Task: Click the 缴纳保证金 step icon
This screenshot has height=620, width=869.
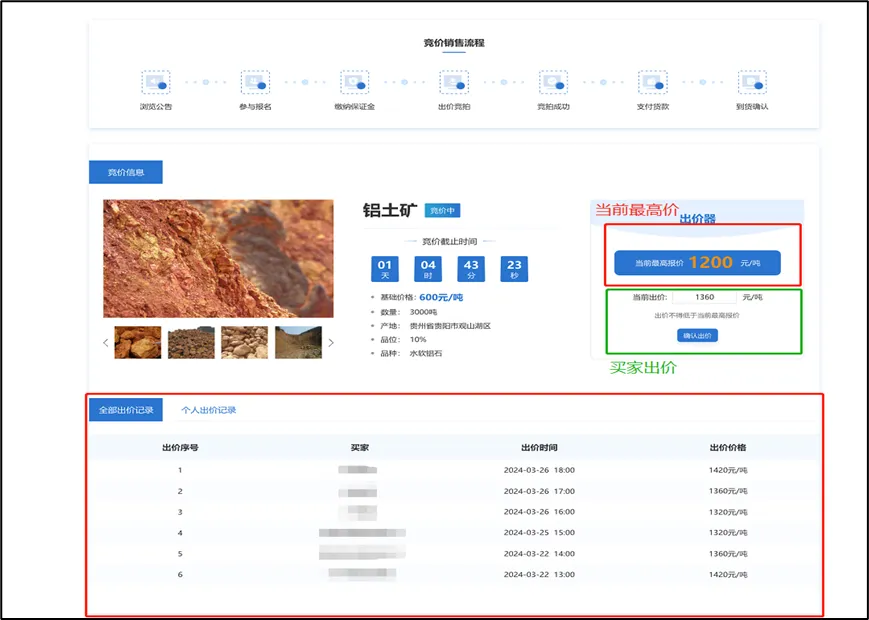Action: [355, 83]
